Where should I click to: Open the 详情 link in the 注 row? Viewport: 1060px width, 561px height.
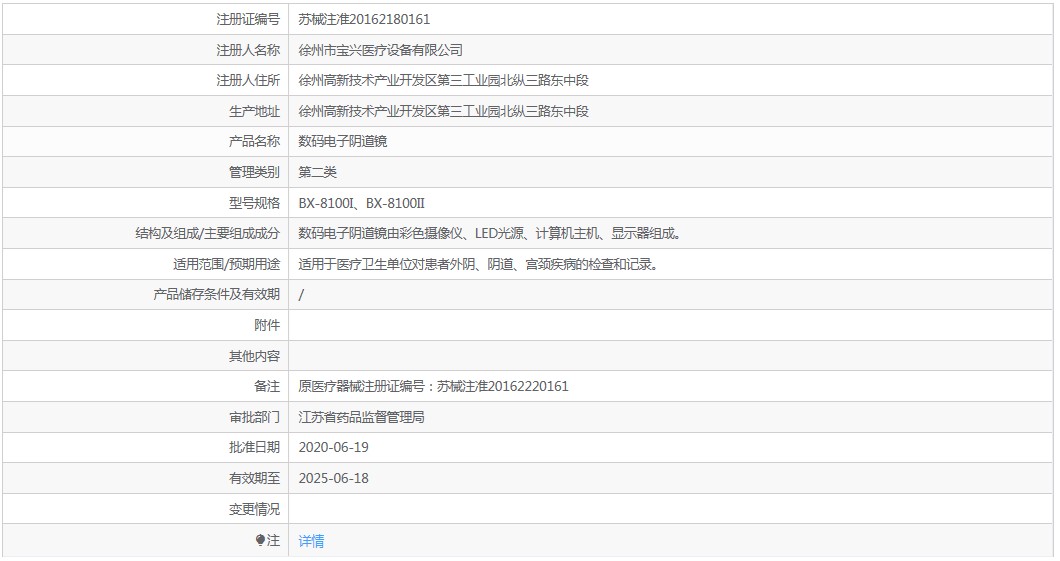311,541
